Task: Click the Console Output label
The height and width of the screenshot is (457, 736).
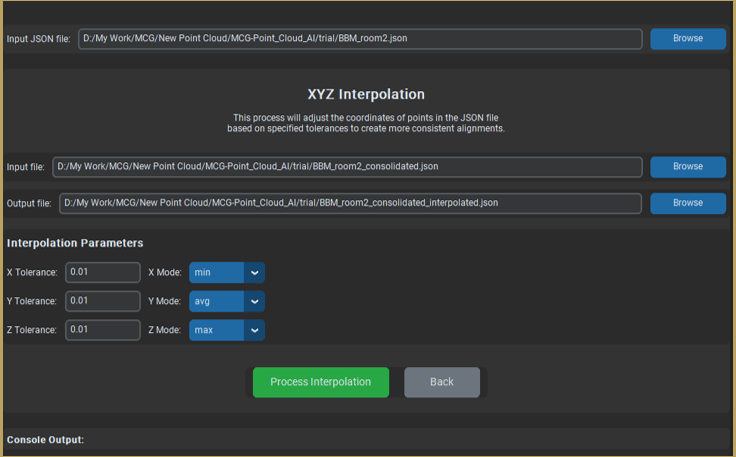Action: click(45, 440)
